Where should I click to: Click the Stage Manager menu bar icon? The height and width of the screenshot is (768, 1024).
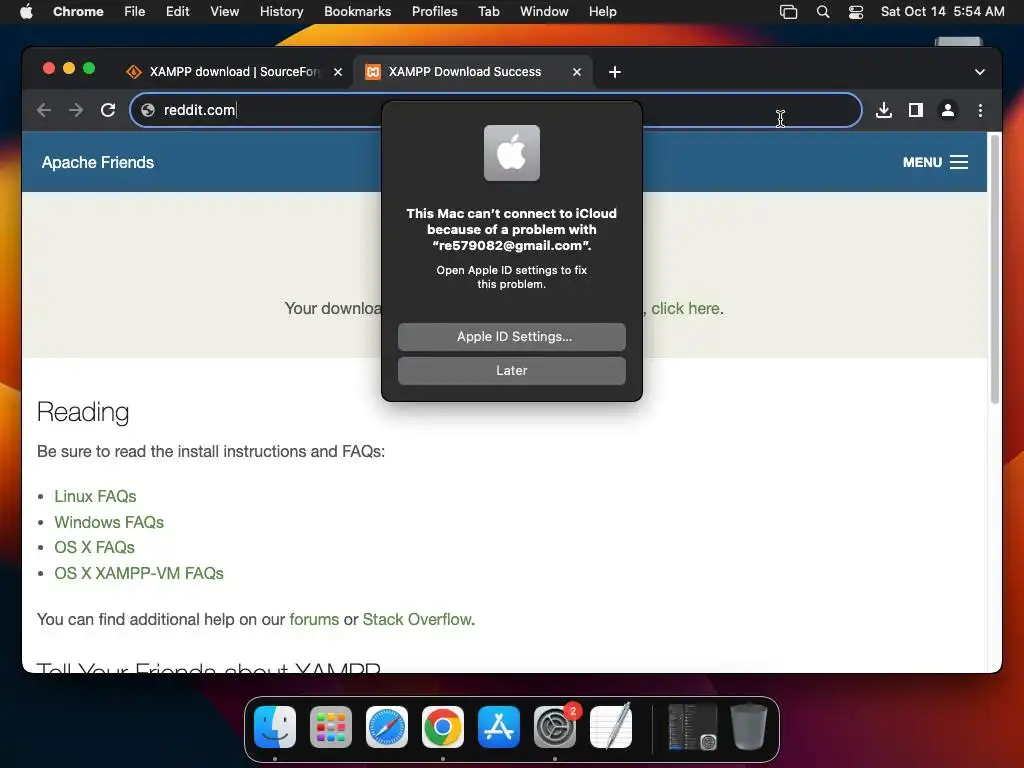[x=788, y=12]
